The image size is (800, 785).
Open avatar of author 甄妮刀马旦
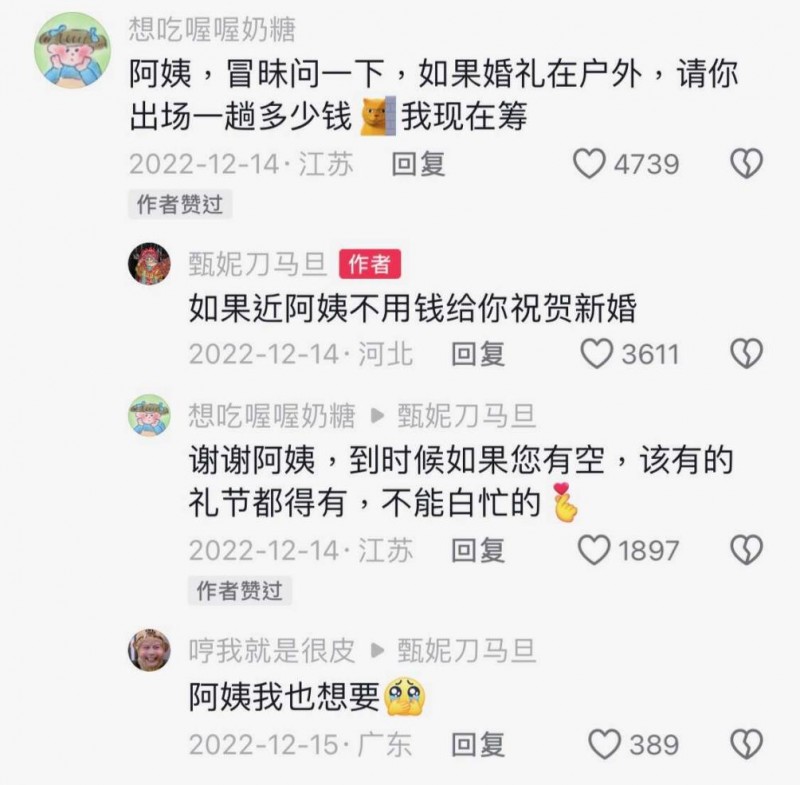(x=149, y=263)
